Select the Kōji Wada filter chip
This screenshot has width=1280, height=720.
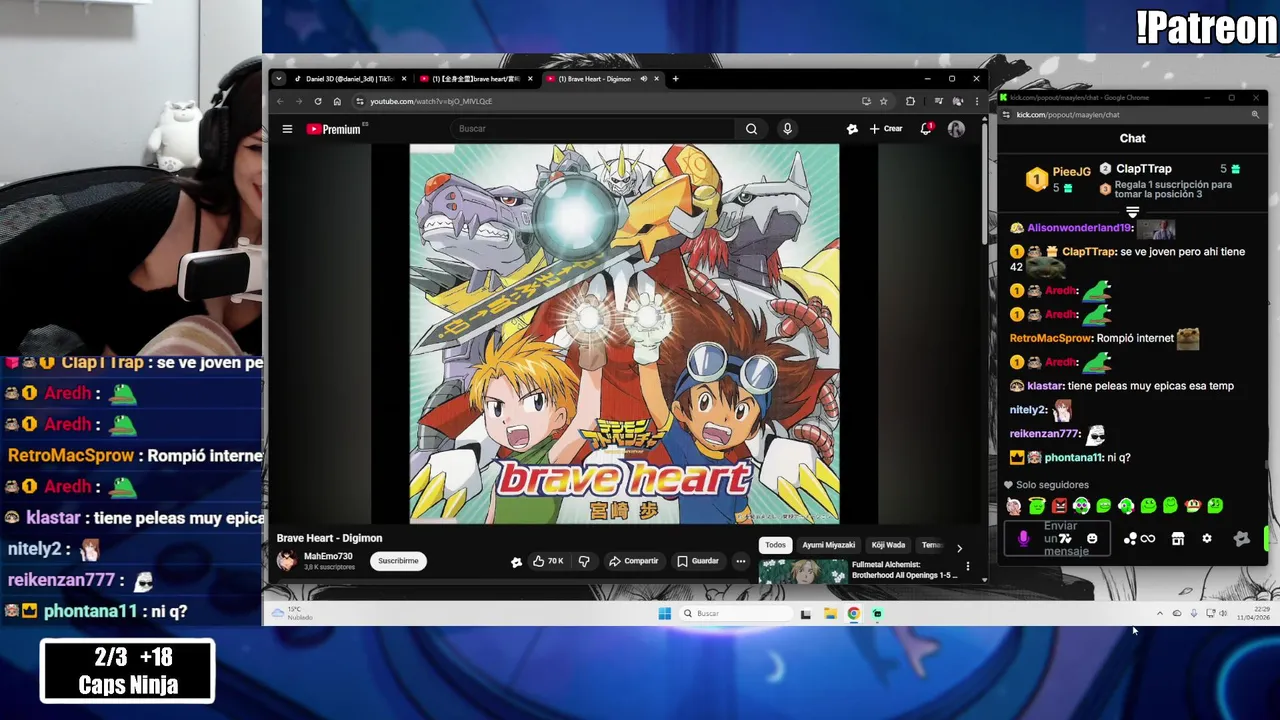888,545
